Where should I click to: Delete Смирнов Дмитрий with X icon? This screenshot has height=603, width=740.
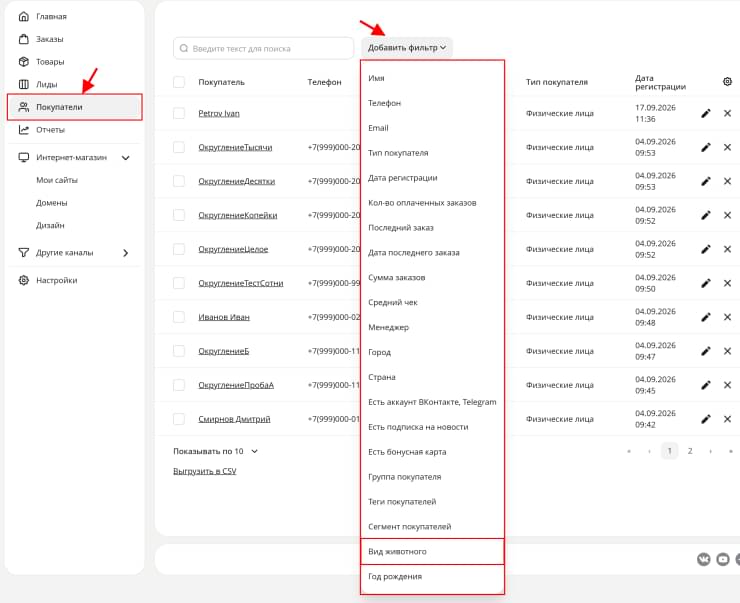[727, 419]
